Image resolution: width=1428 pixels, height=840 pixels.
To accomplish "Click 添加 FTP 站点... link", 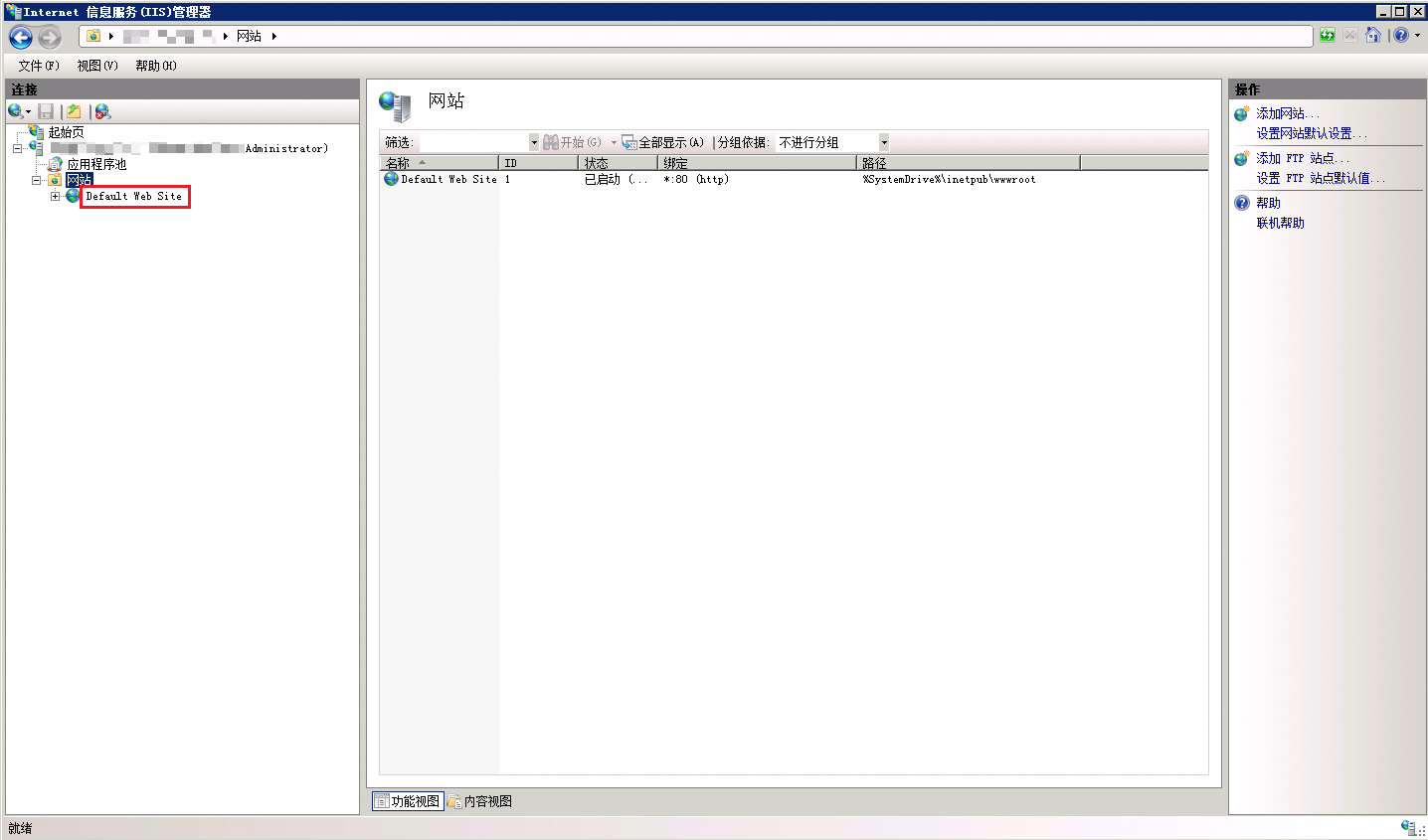I will tap(1303, 158).
